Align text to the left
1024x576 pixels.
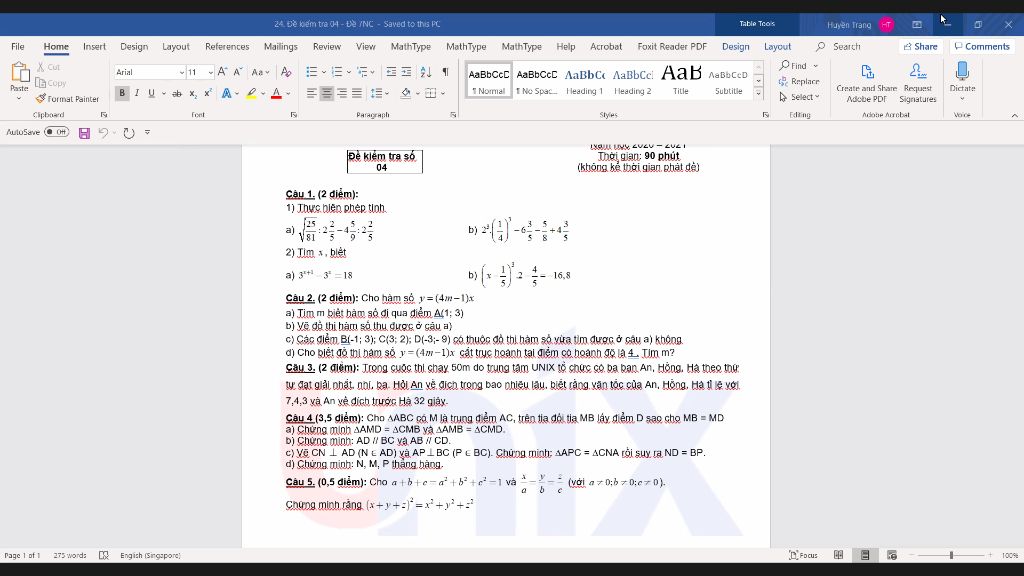point(312,93)
